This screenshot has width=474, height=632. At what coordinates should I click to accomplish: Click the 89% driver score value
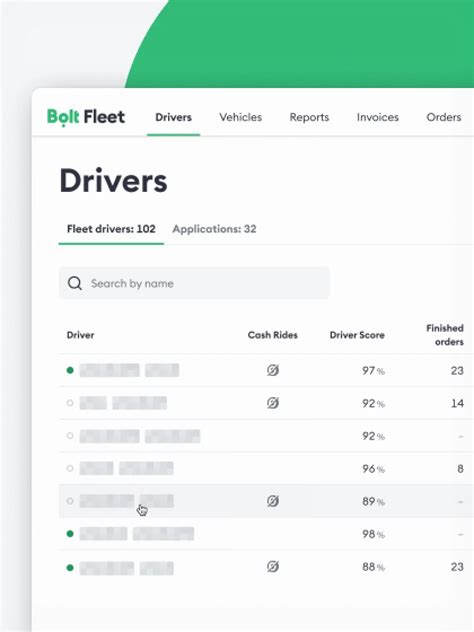[x=373, y=501]
